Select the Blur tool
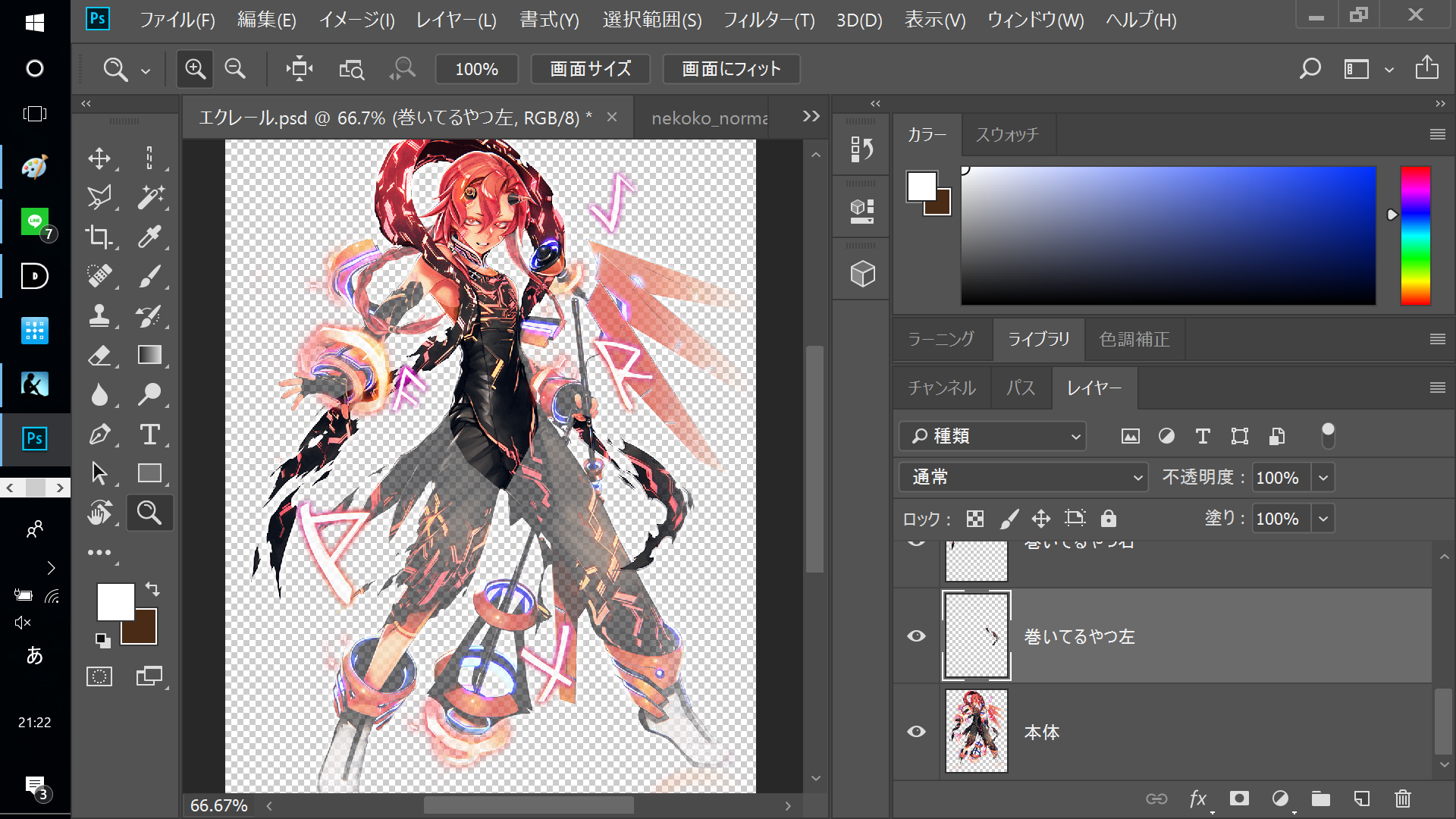The height and width of the screenshot is (819, 1456). coord(99,394)
